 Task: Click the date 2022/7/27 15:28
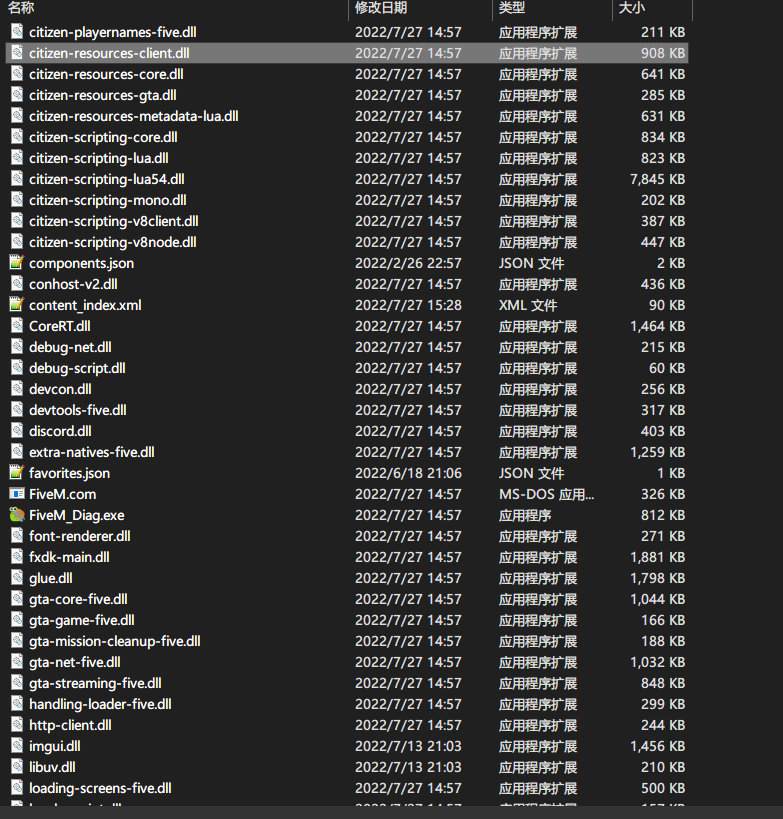point(408,305)
